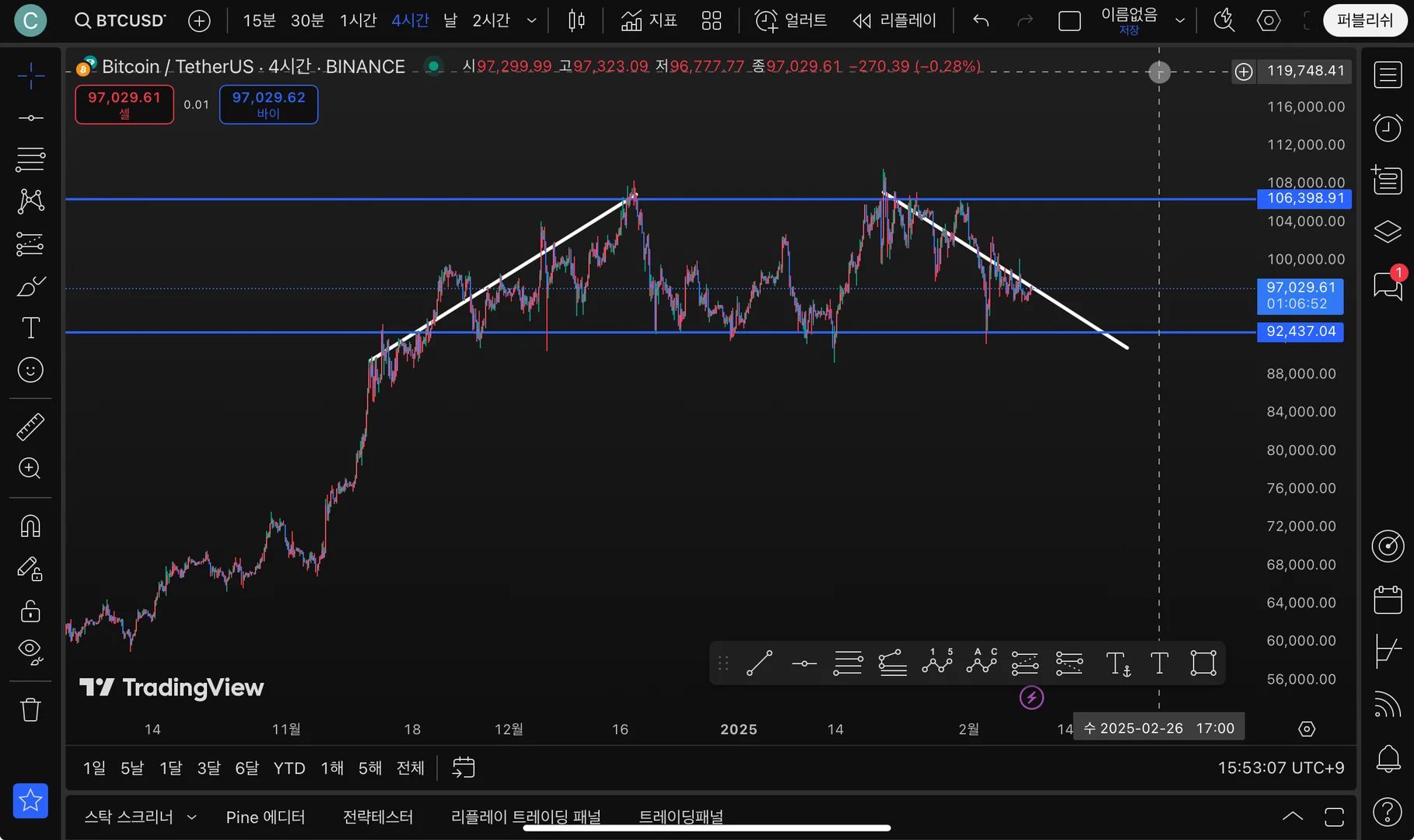Redo the chart action

point(1025,21)
